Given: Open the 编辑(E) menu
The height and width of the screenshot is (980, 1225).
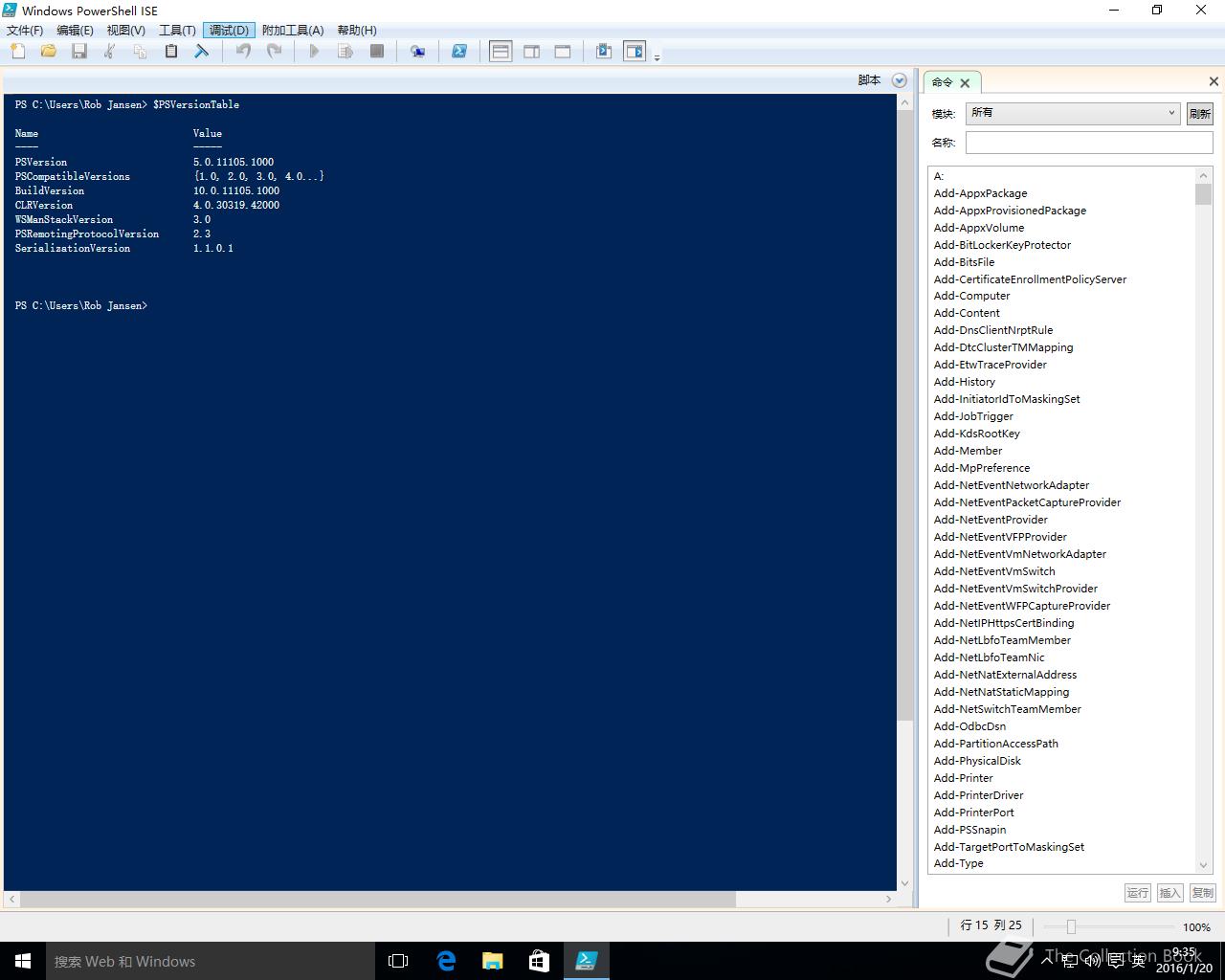Looking at the screenshot, I should click(x=75, y=31).
